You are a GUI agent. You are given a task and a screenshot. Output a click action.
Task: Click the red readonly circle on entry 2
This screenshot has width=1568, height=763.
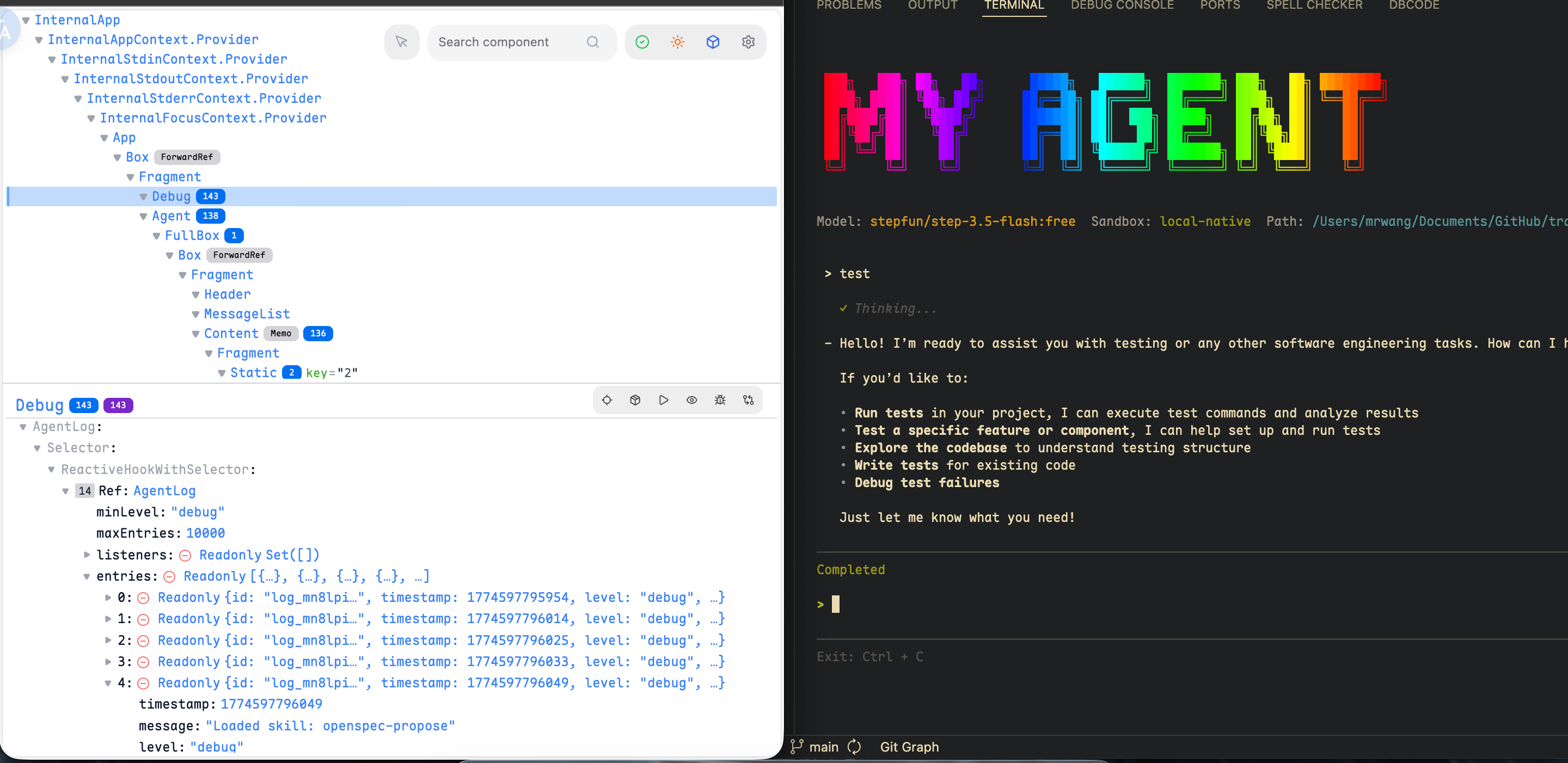point(144,641)
